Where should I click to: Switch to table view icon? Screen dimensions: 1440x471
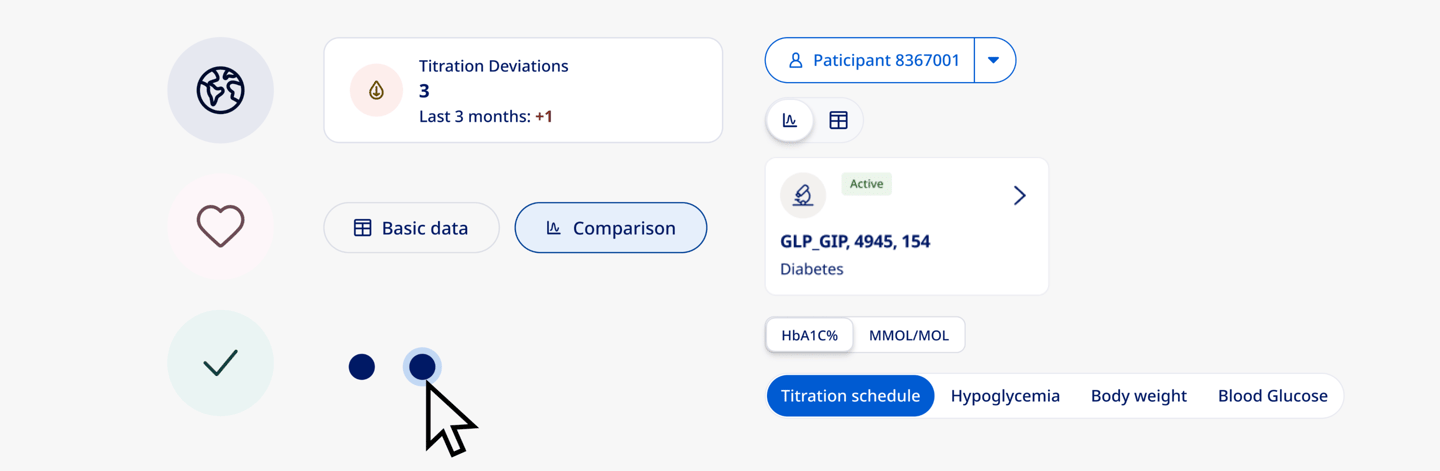(x=838, y=121)
